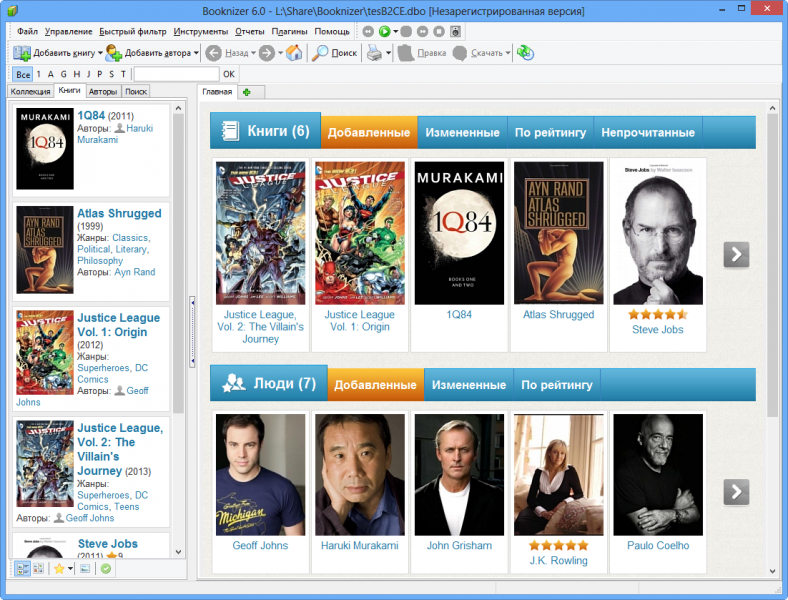The width and height of the screenshot is (788, 600).
Task: Open the star rating filter dropdown
Action: pos(70,569)
